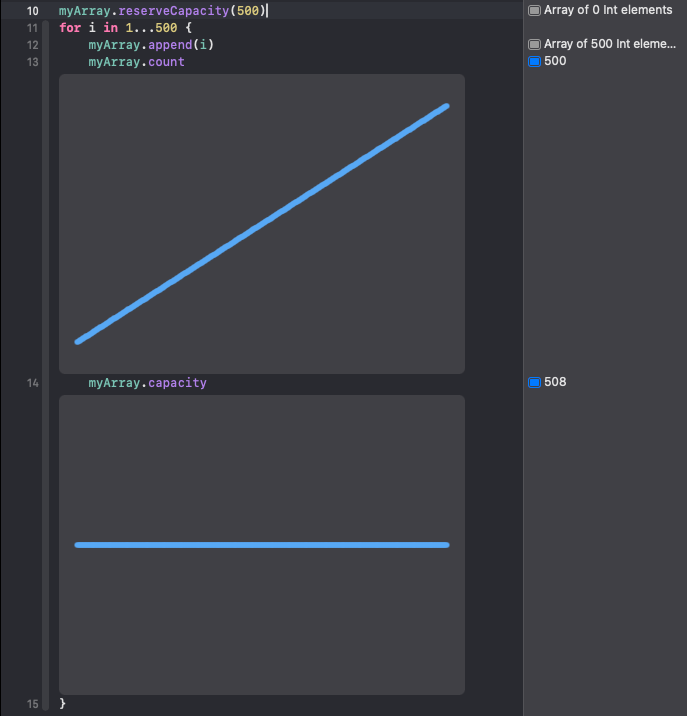Click the 508 result value in sidebar
The height and width of the screenshot is (716, 687).
click(x=556, y=382)
